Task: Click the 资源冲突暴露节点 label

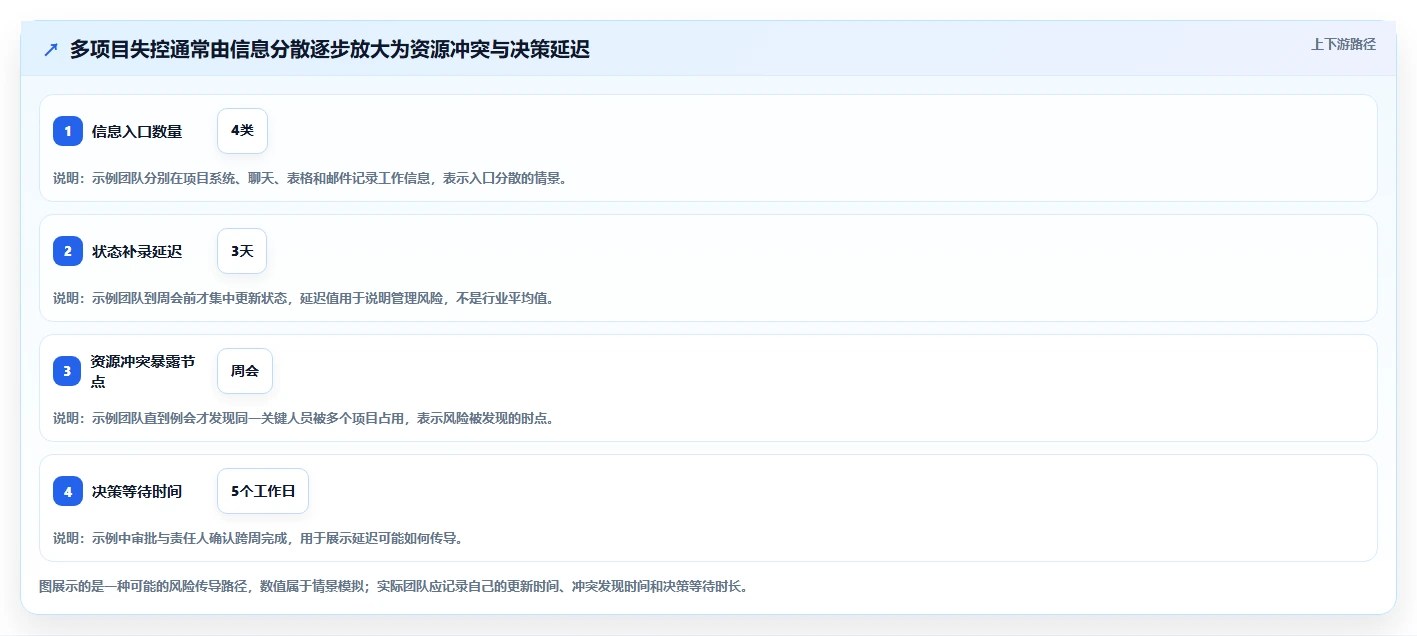Action: click(143, 371)
